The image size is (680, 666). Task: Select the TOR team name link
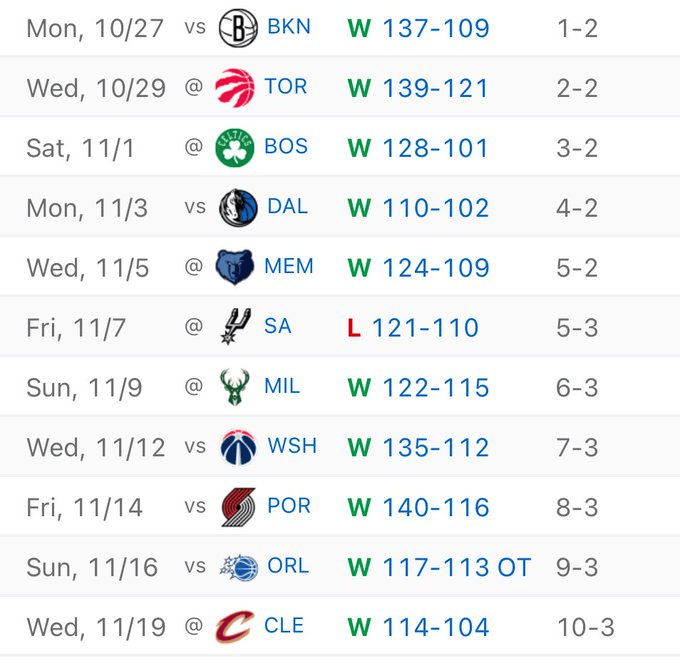[286, 87]
